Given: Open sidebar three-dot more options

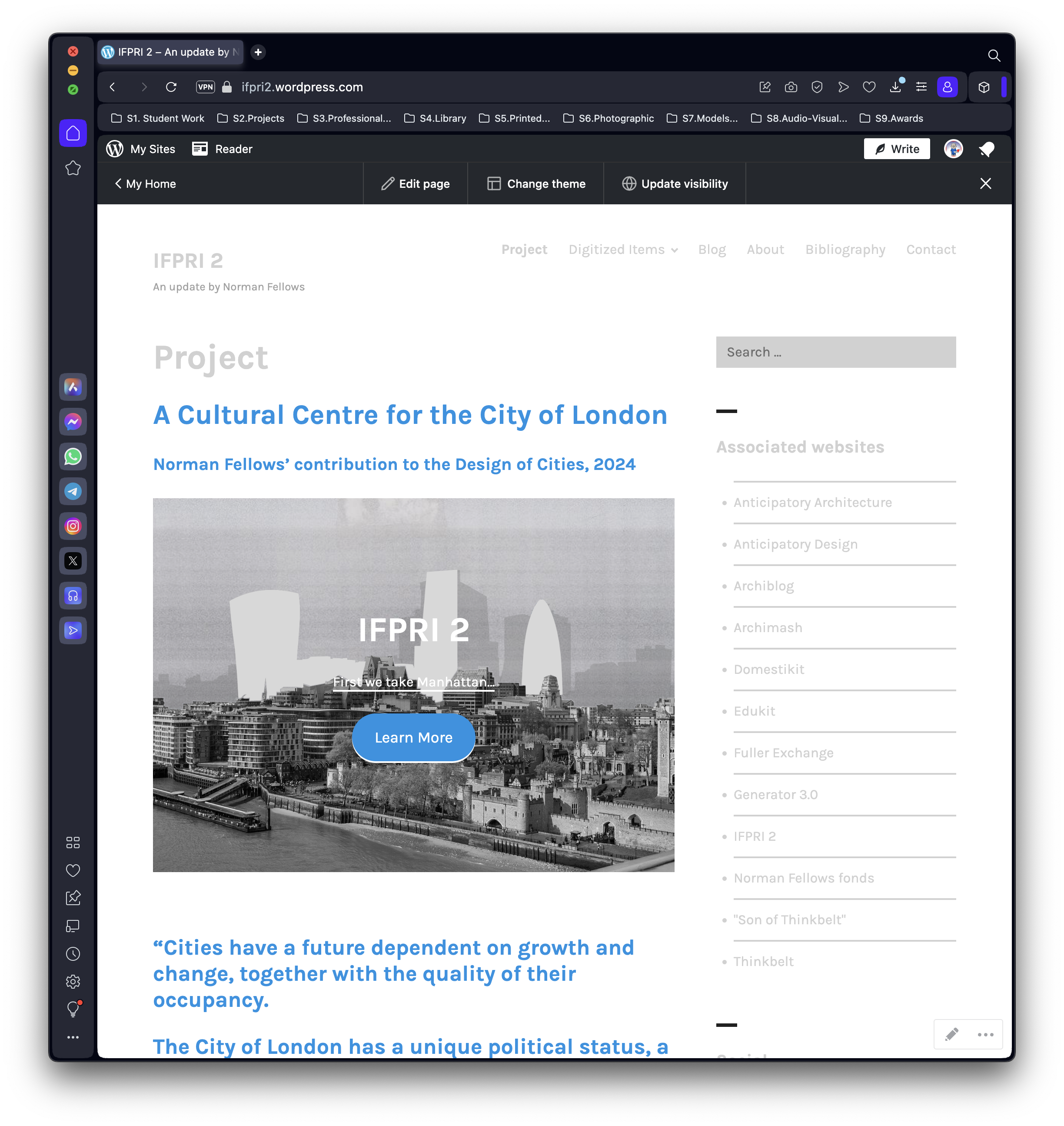Looking at the screenshot, I should (73, 1037).
